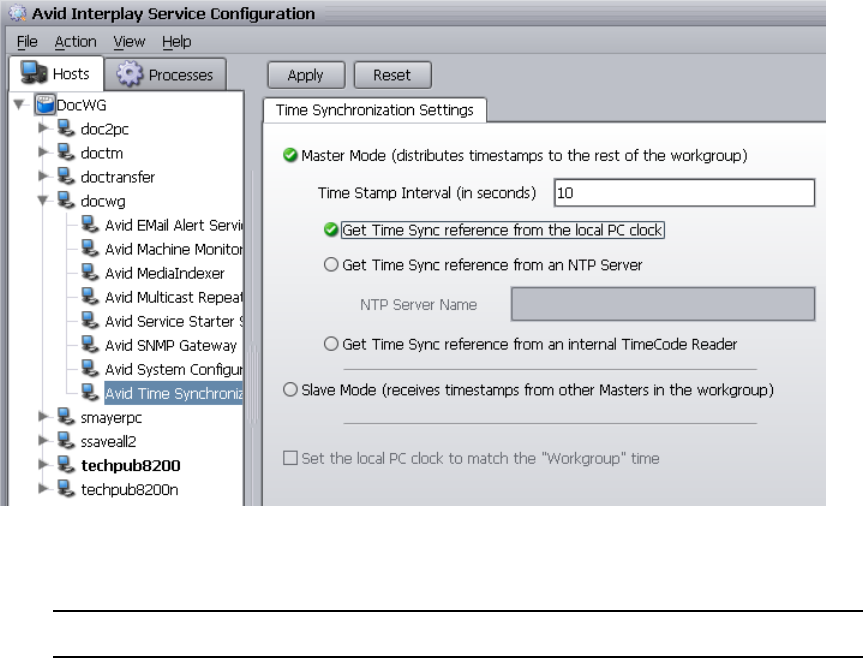Click the Avid Service Starter icon
This screenshot has height=658, width=863.
click(90, 321)
